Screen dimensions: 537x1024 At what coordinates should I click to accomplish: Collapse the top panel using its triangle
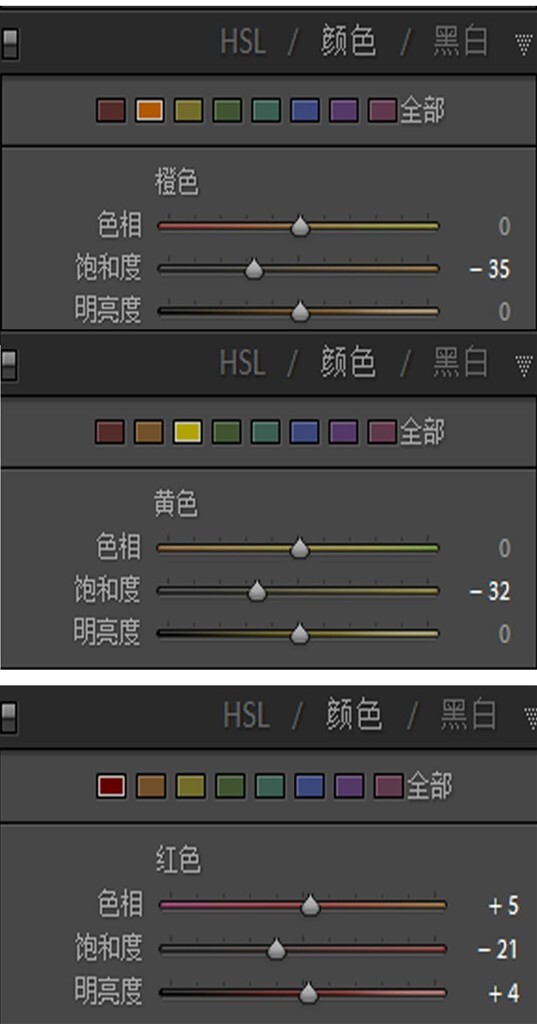coord(523,44)
